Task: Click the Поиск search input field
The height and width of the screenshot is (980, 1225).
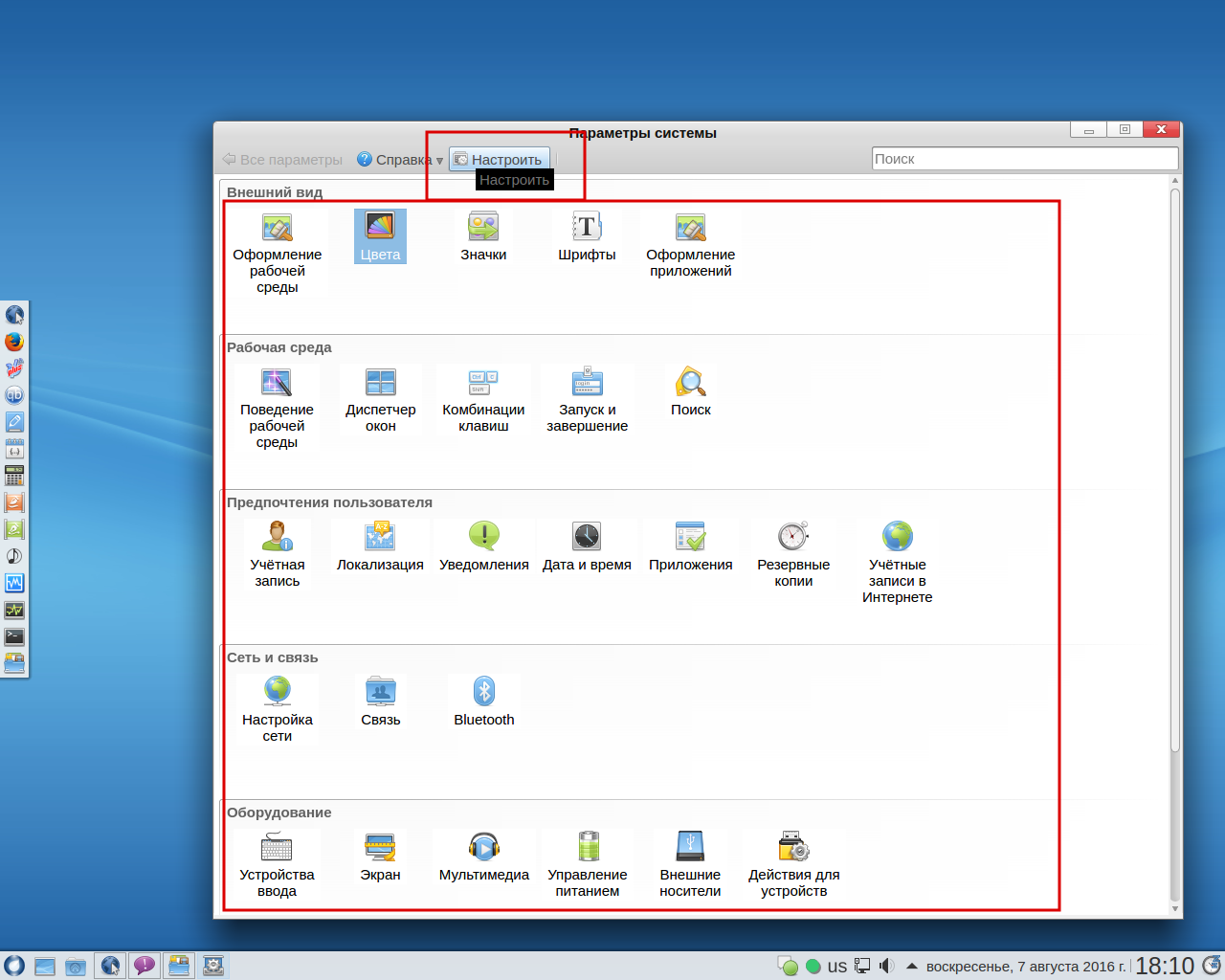Action: [x=1024, y=159]
